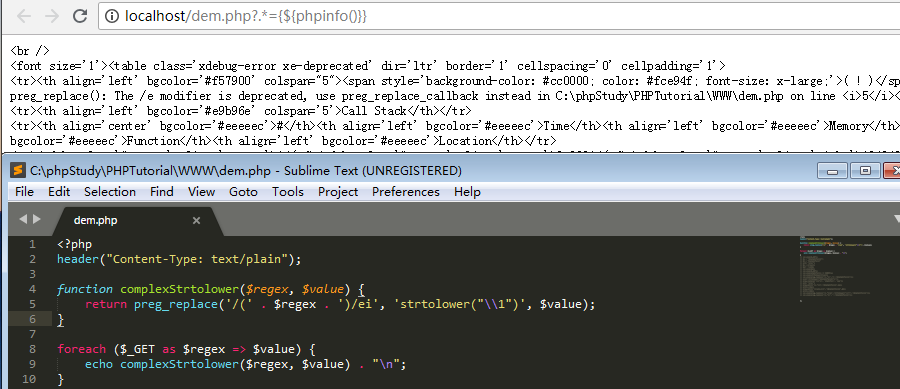Go to next tab with right arrow
The image size is (900, 389).
tap(37, 219)
